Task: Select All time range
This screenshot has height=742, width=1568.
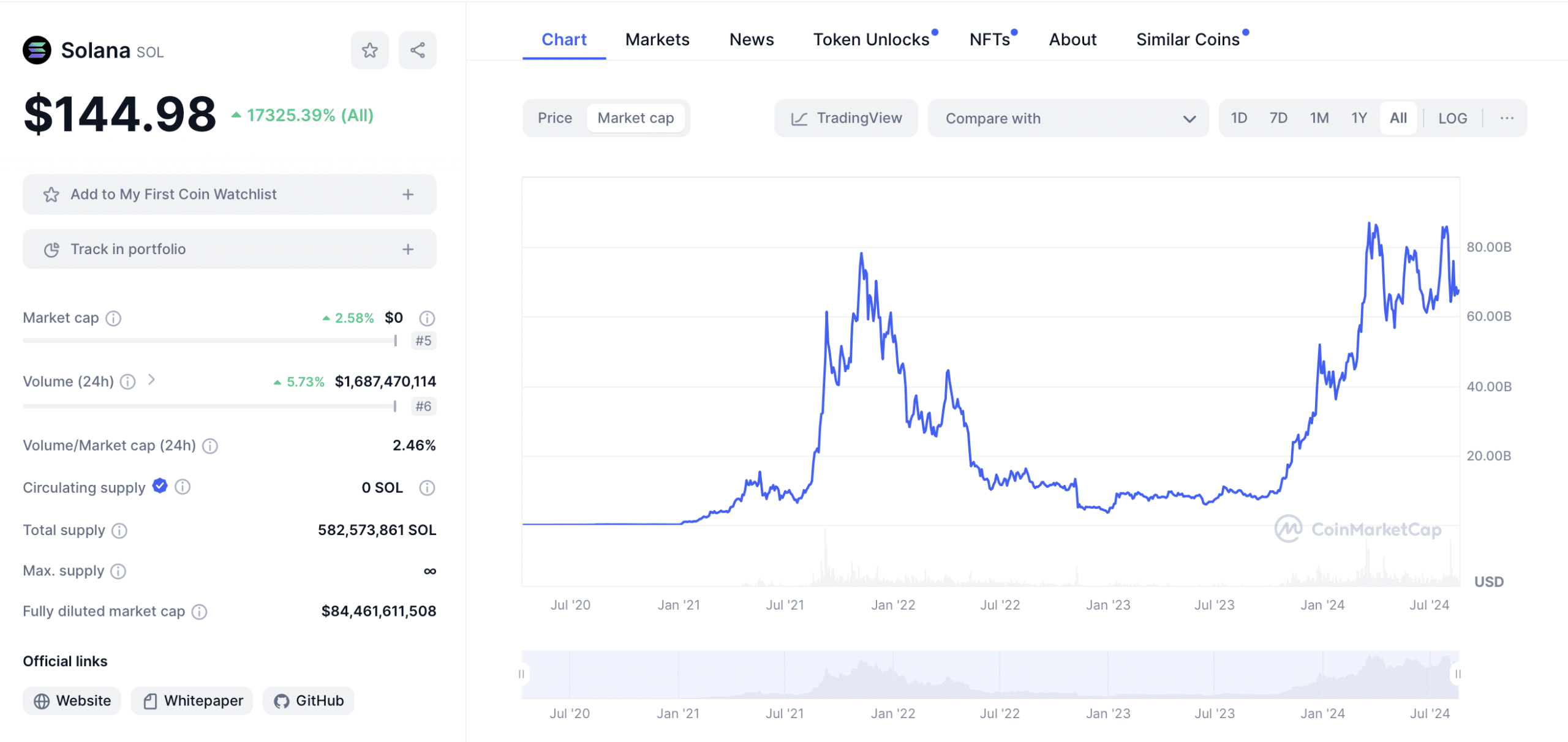Action: 1398,118
